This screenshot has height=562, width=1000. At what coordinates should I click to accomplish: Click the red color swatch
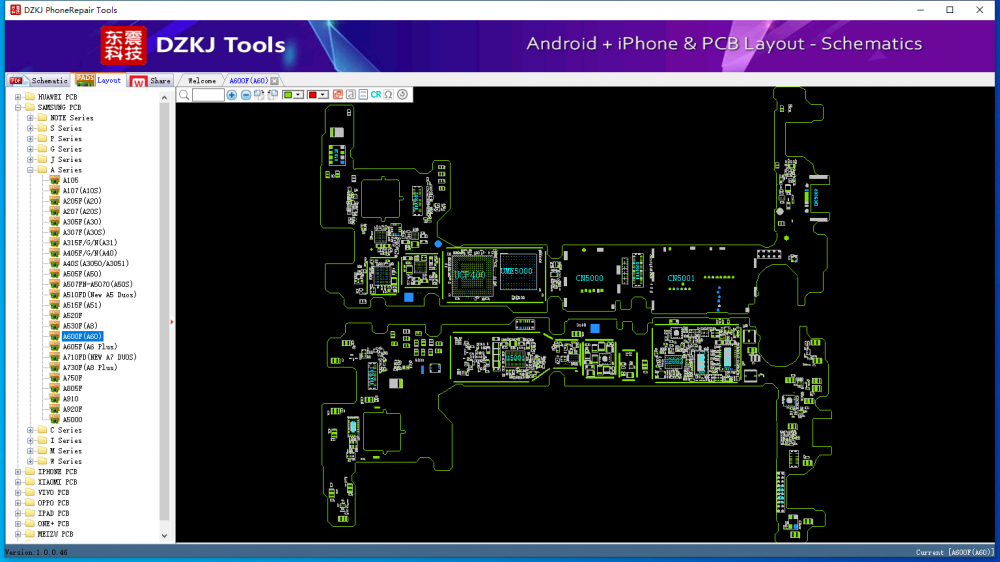312,95
